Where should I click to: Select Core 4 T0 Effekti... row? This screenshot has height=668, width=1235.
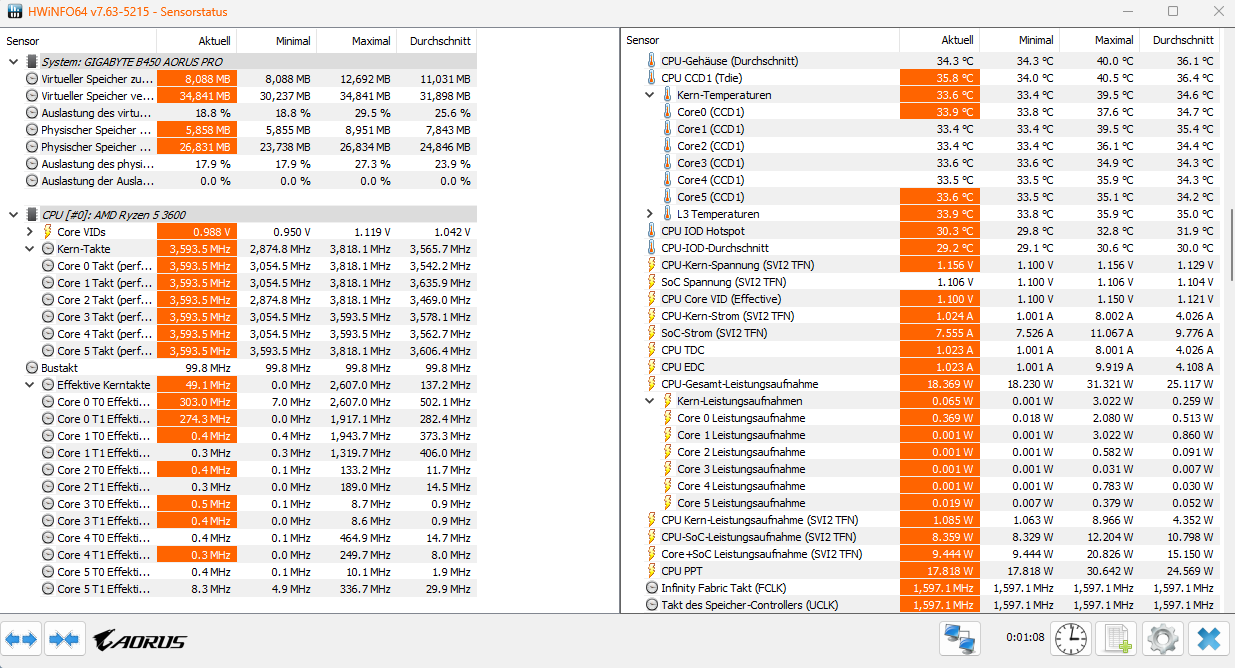click(x=240, y=538)
